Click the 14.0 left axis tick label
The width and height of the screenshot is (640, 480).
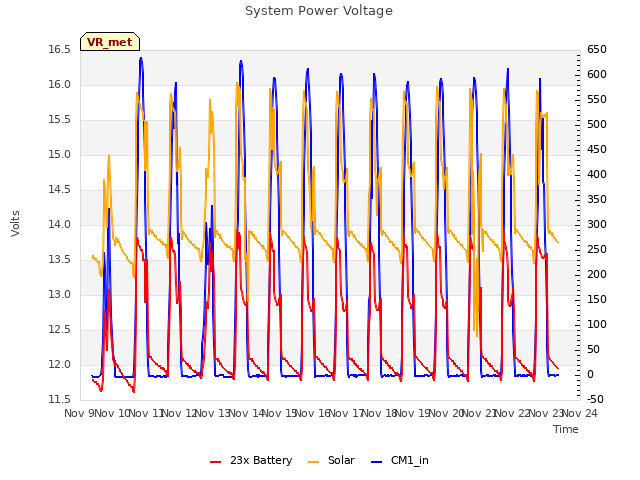pos(60,225)
